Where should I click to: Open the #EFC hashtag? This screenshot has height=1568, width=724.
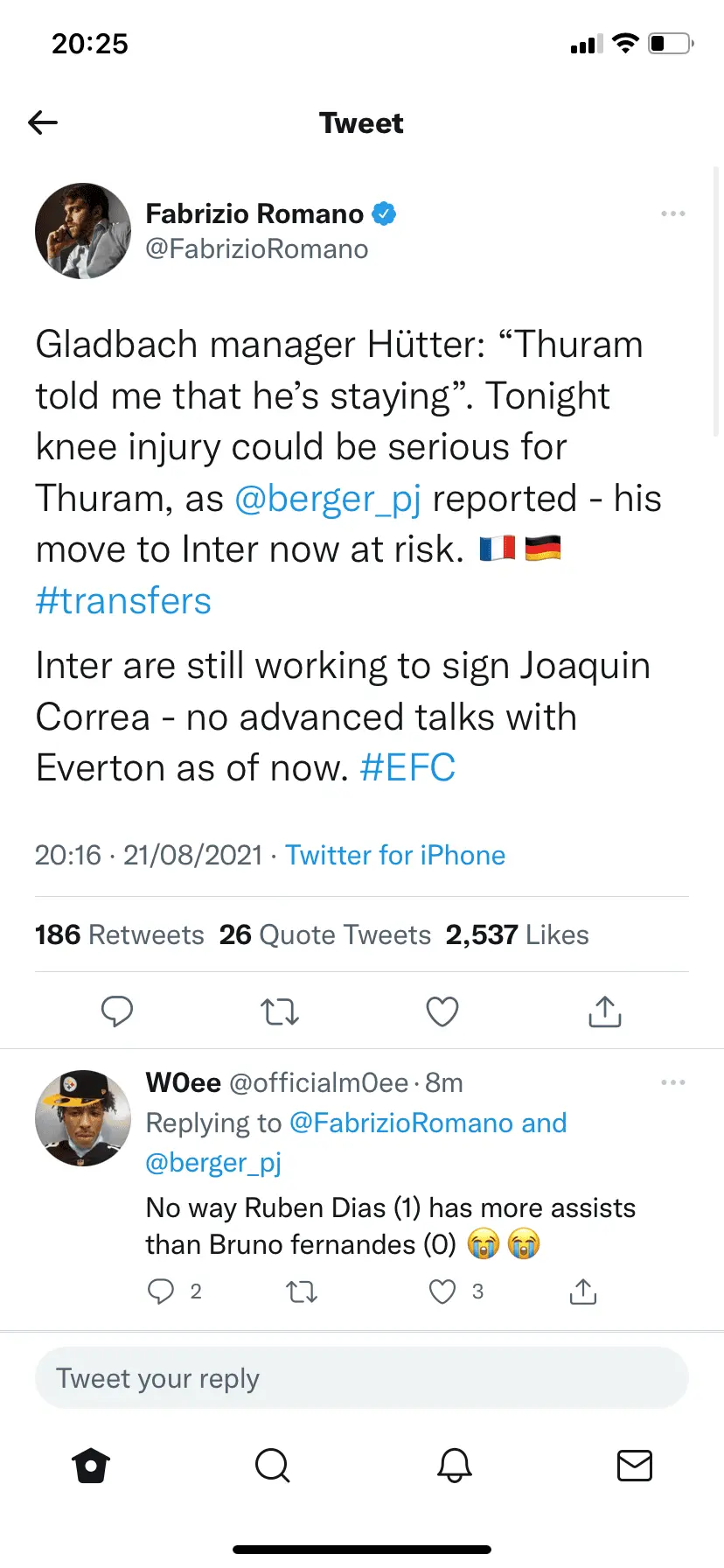point(407,768)
